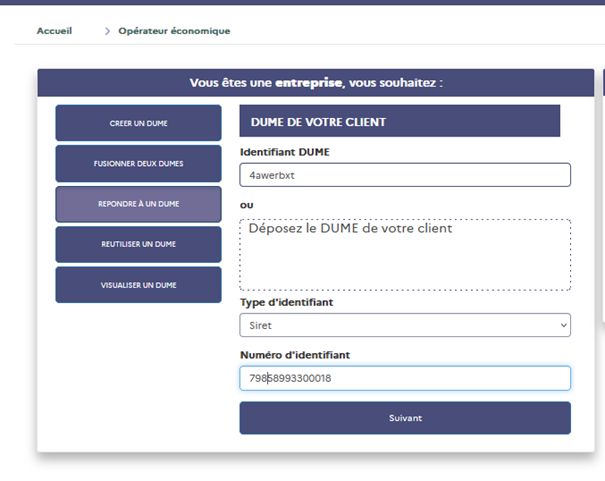
Task: Click the Type d'identifiant label
Action: pos(286,302)
